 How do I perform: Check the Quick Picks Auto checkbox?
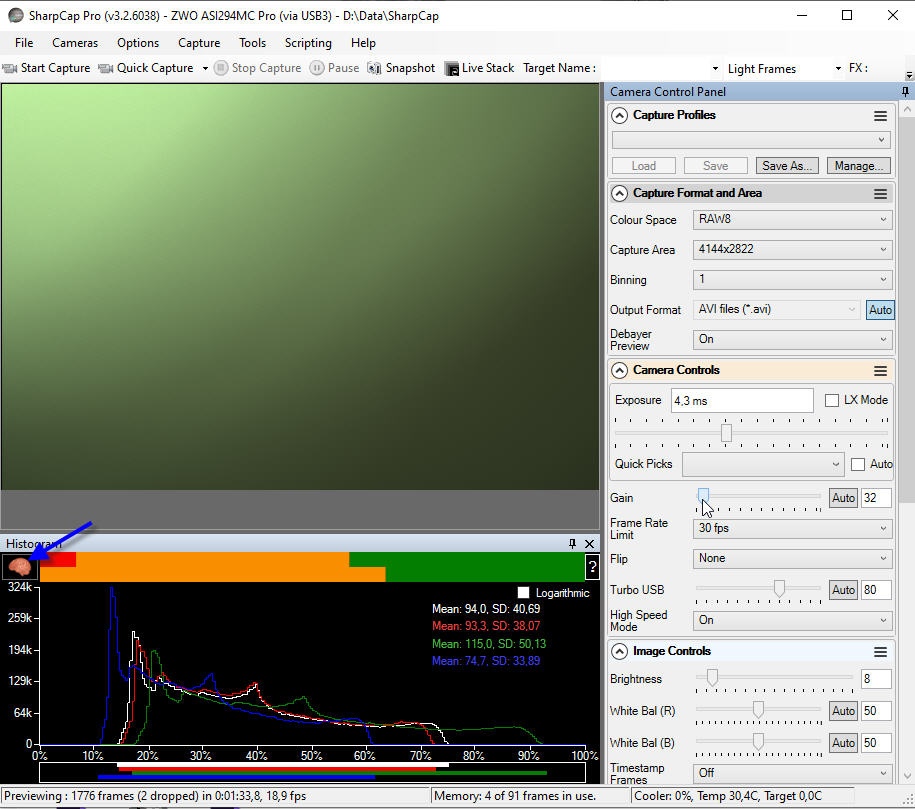click(x=857, y=464)
